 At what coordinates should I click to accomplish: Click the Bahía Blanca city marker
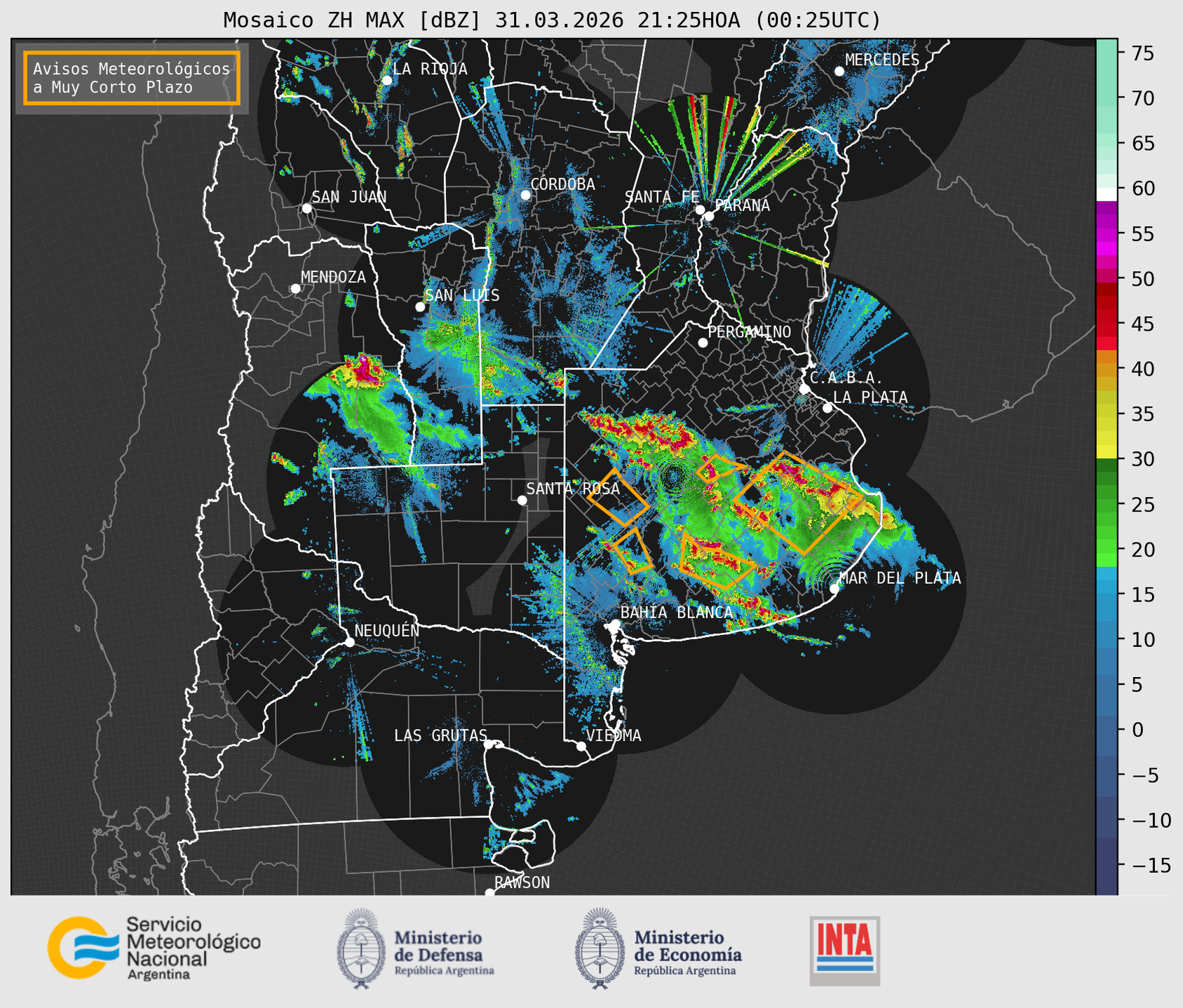(x=615, y=624)
